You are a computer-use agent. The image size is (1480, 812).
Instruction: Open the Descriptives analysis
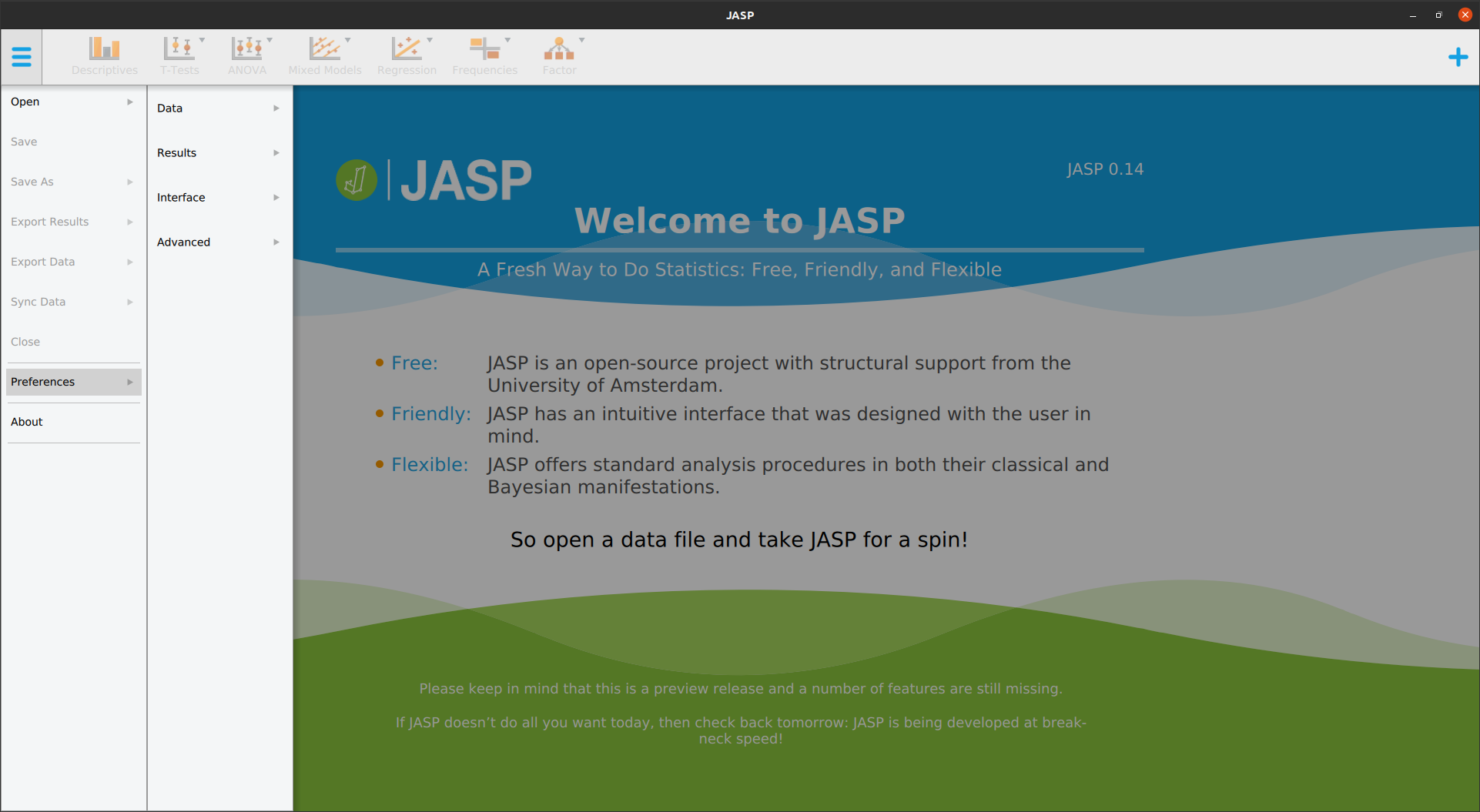click(x=105, y=55)
